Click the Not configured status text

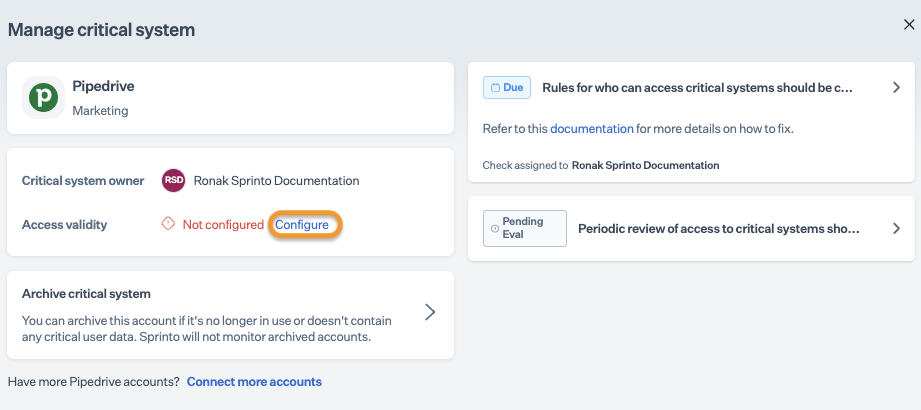point(223,224)
